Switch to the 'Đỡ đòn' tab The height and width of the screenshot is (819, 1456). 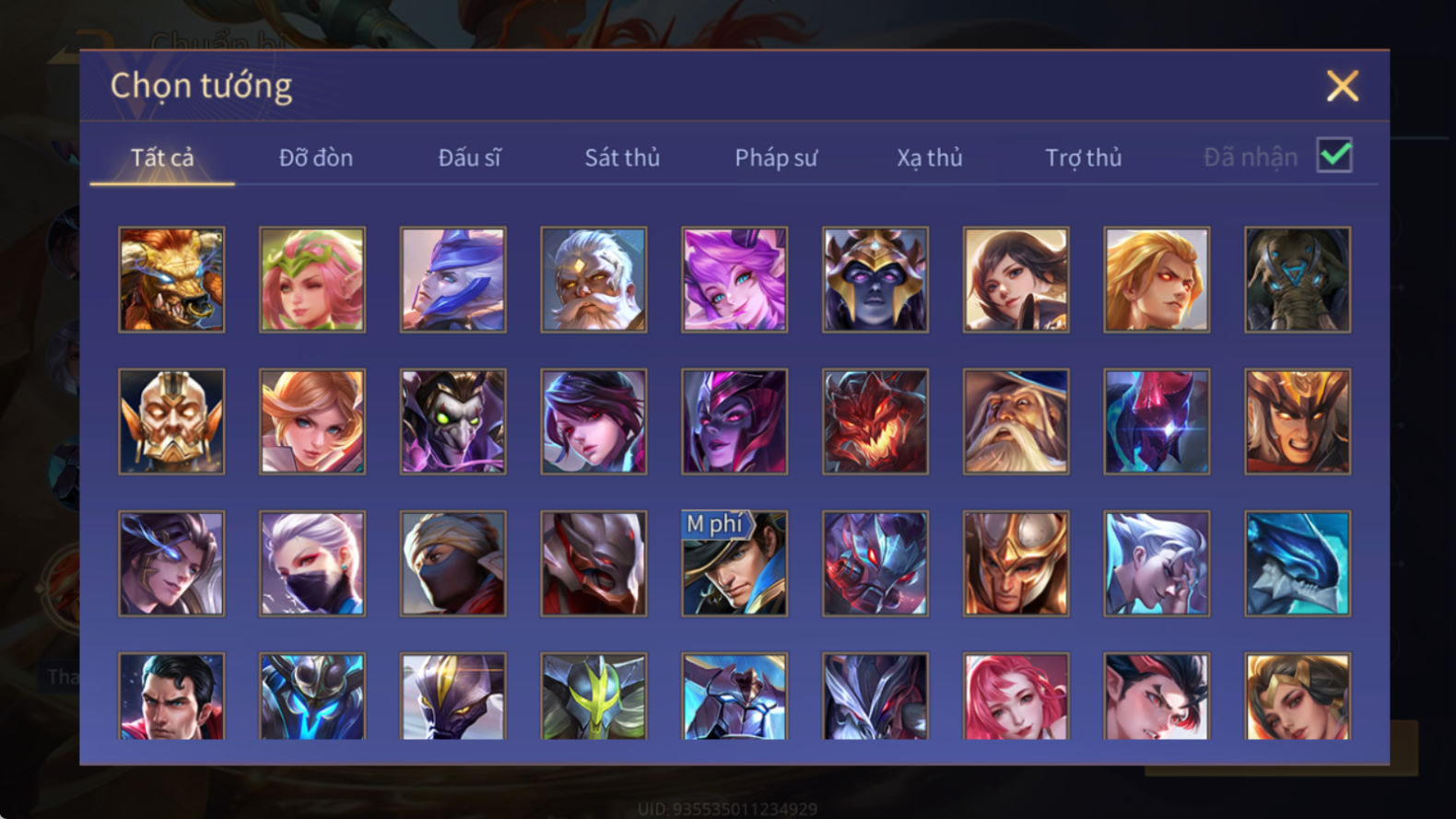click(316, 158)
